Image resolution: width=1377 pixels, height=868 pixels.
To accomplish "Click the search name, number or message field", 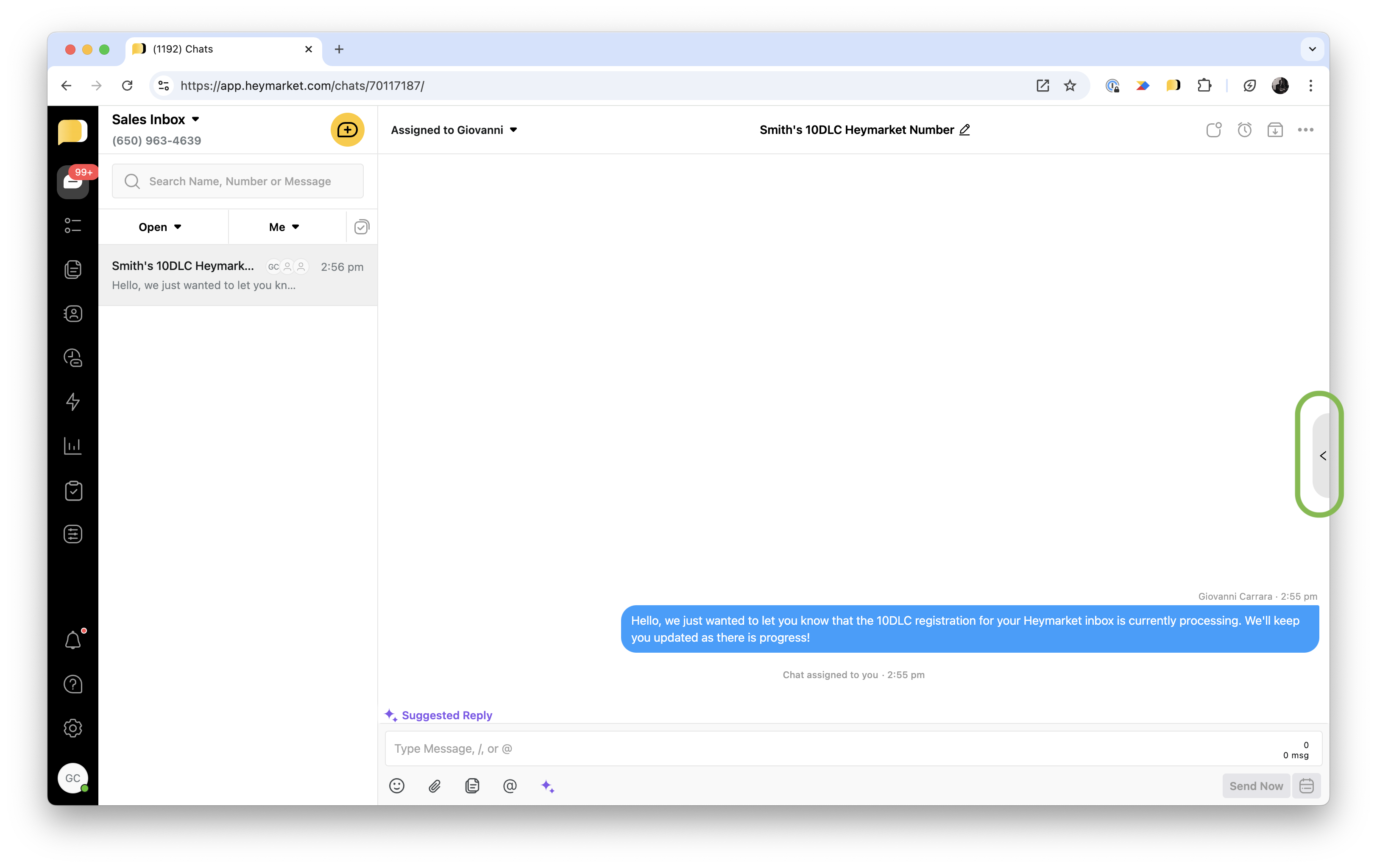I will 238,181.
